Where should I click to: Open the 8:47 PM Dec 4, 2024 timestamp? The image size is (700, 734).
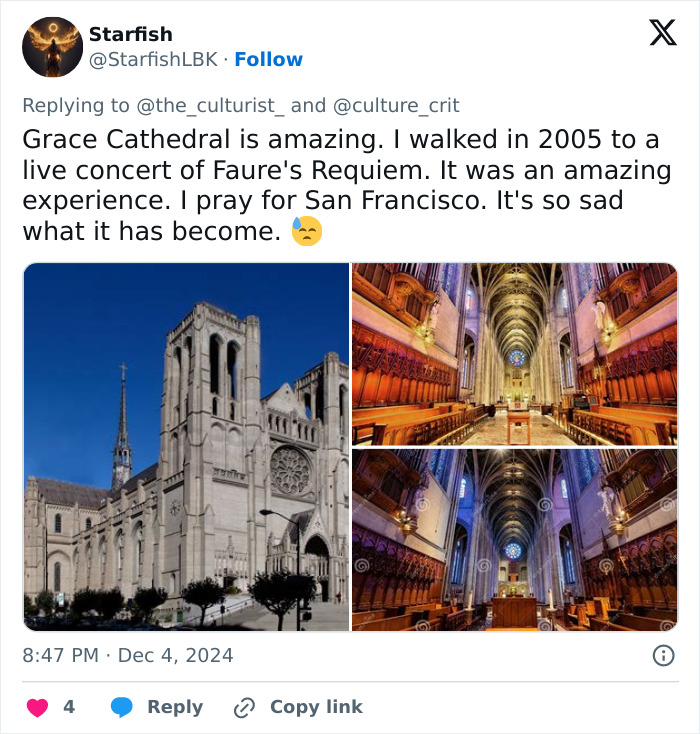(128, 656)
